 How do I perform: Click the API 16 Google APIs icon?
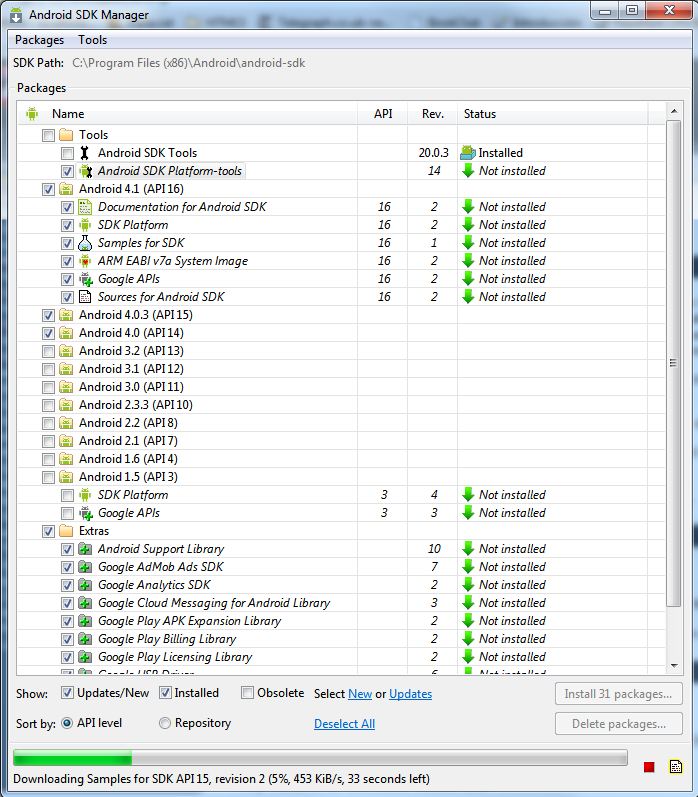pos(85,279)
